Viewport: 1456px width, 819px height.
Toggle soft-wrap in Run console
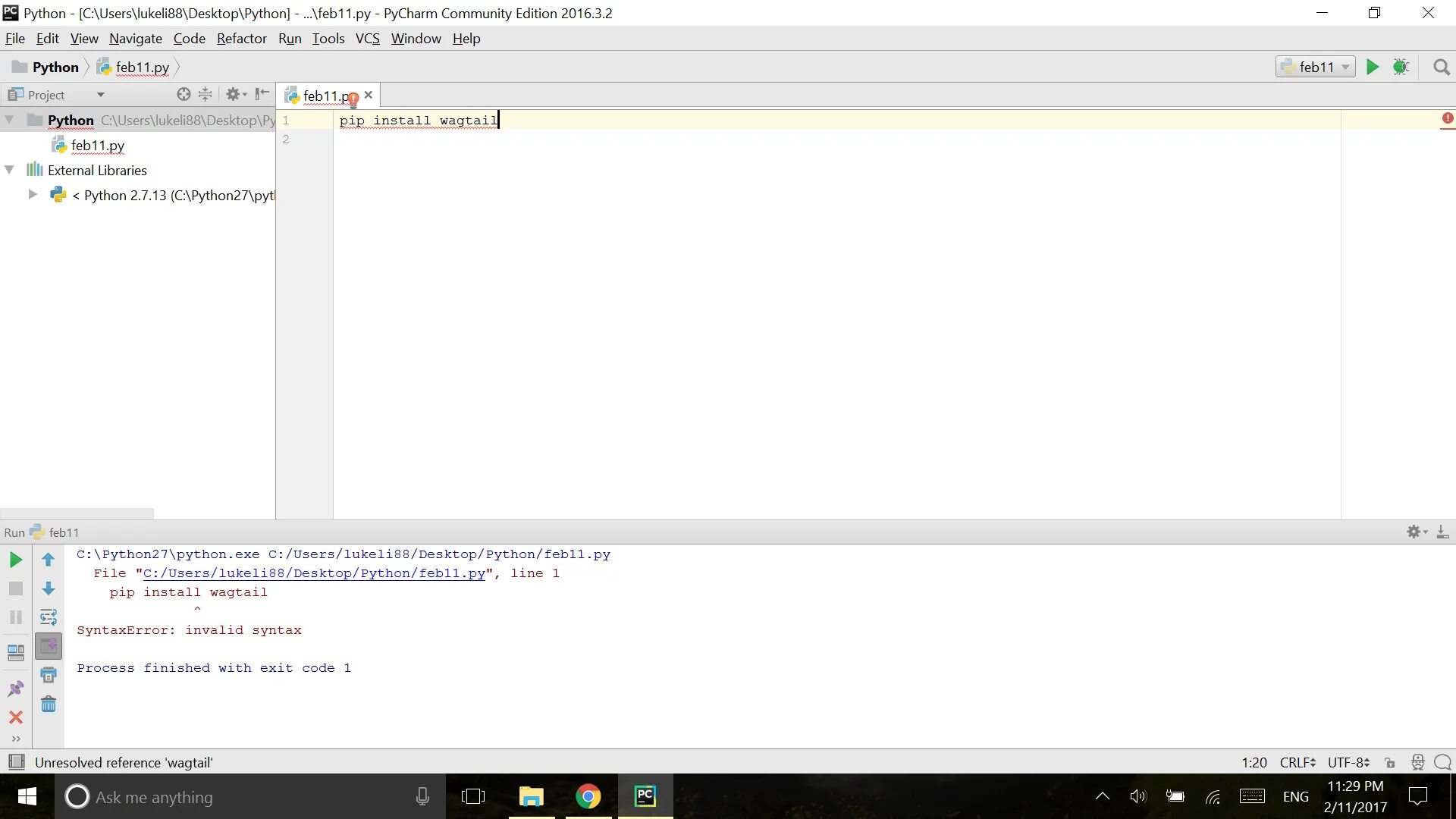pos(49,617)
